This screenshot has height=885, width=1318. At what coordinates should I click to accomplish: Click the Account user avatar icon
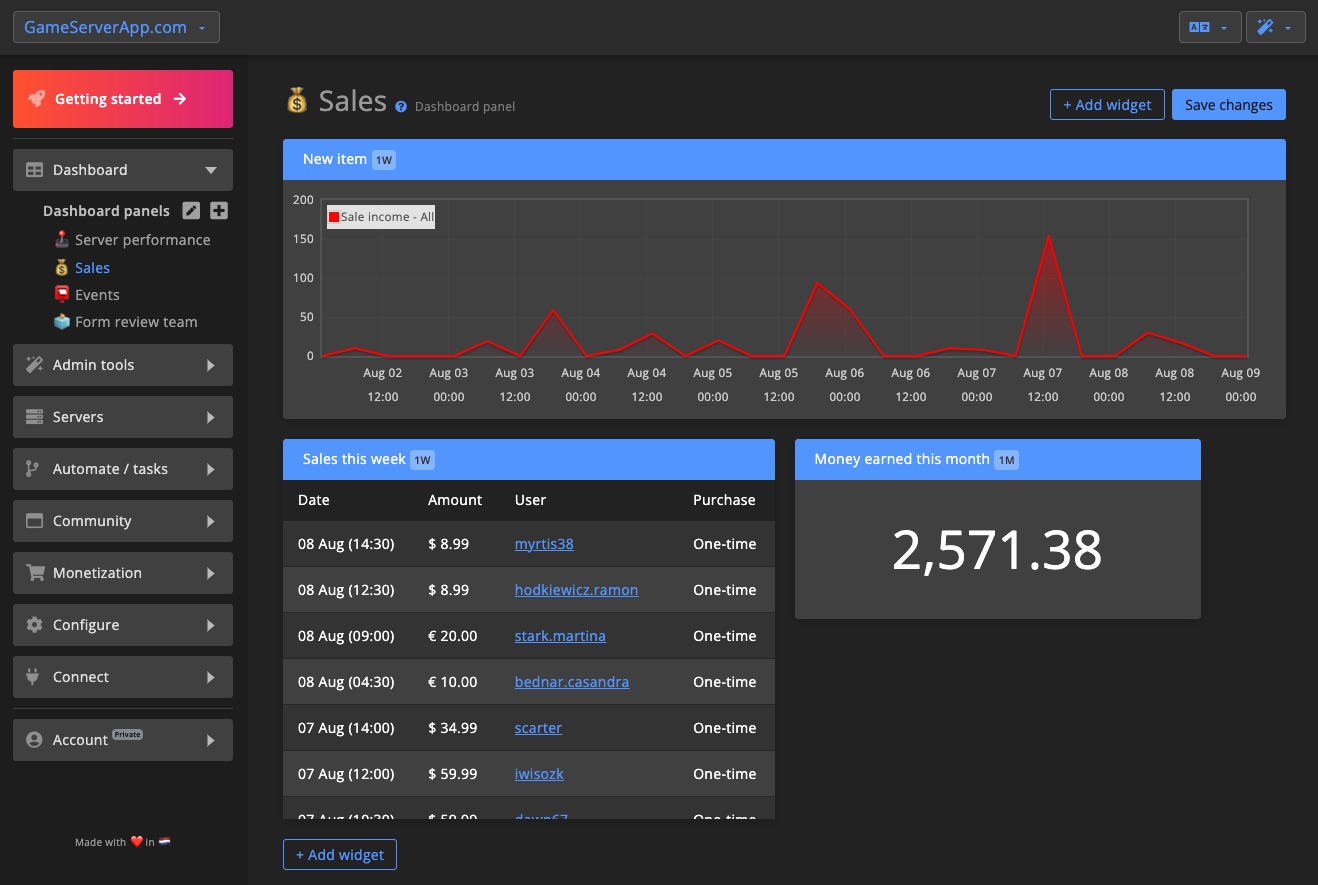[34, 740]
